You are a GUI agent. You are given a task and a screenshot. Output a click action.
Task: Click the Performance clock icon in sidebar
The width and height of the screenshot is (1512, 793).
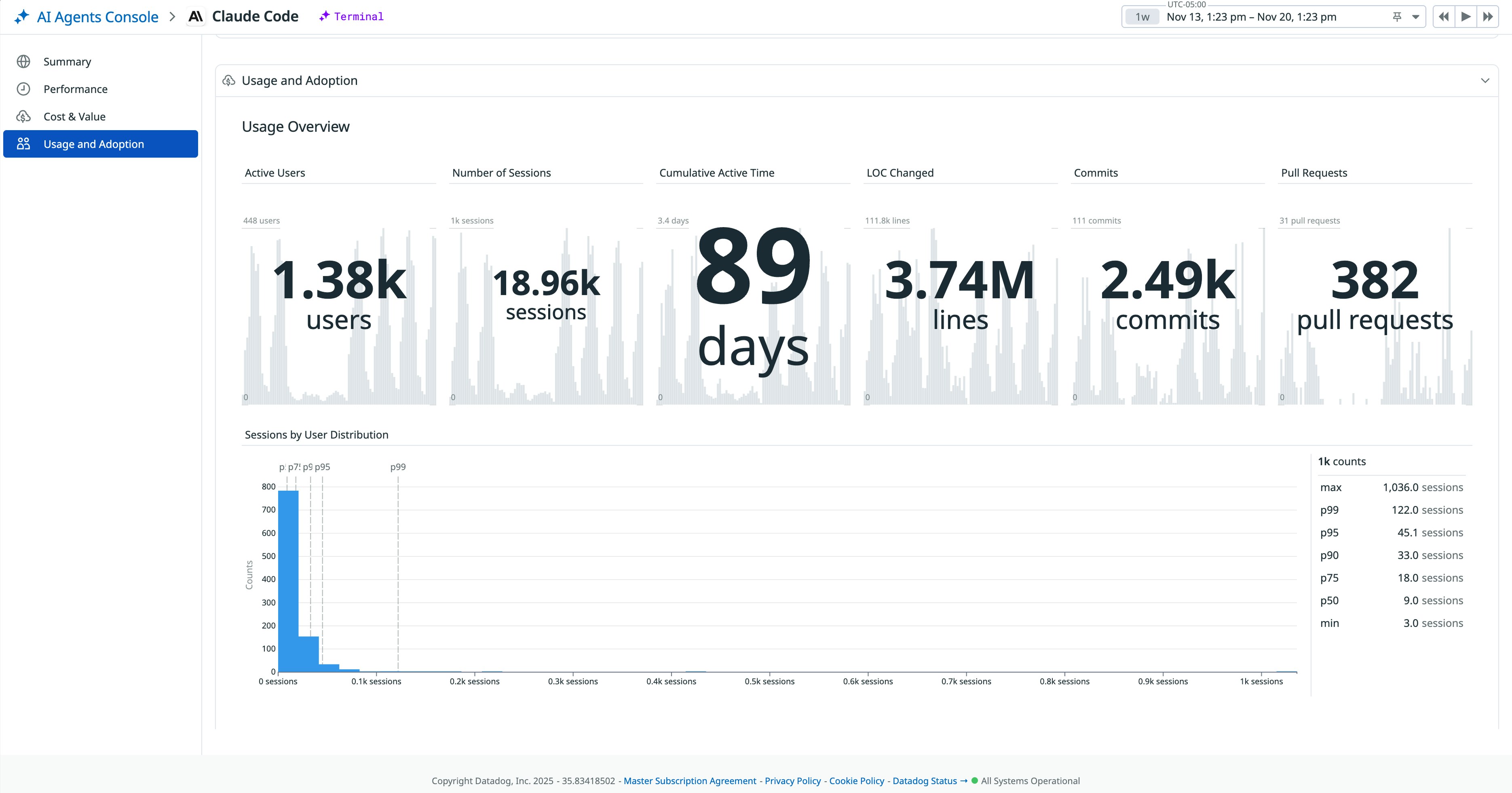point(23,89)
